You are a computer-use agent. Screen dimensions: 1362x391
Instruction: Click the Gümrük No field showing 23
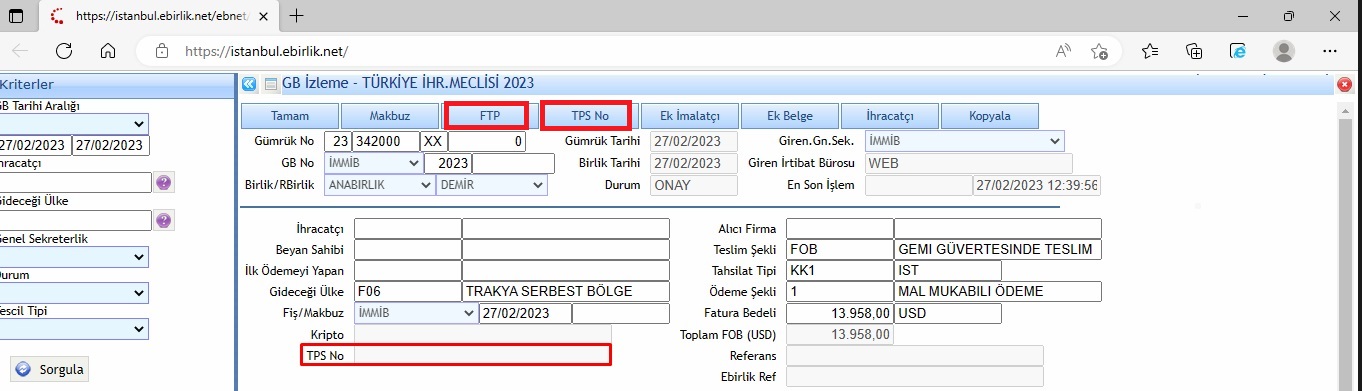337,141
